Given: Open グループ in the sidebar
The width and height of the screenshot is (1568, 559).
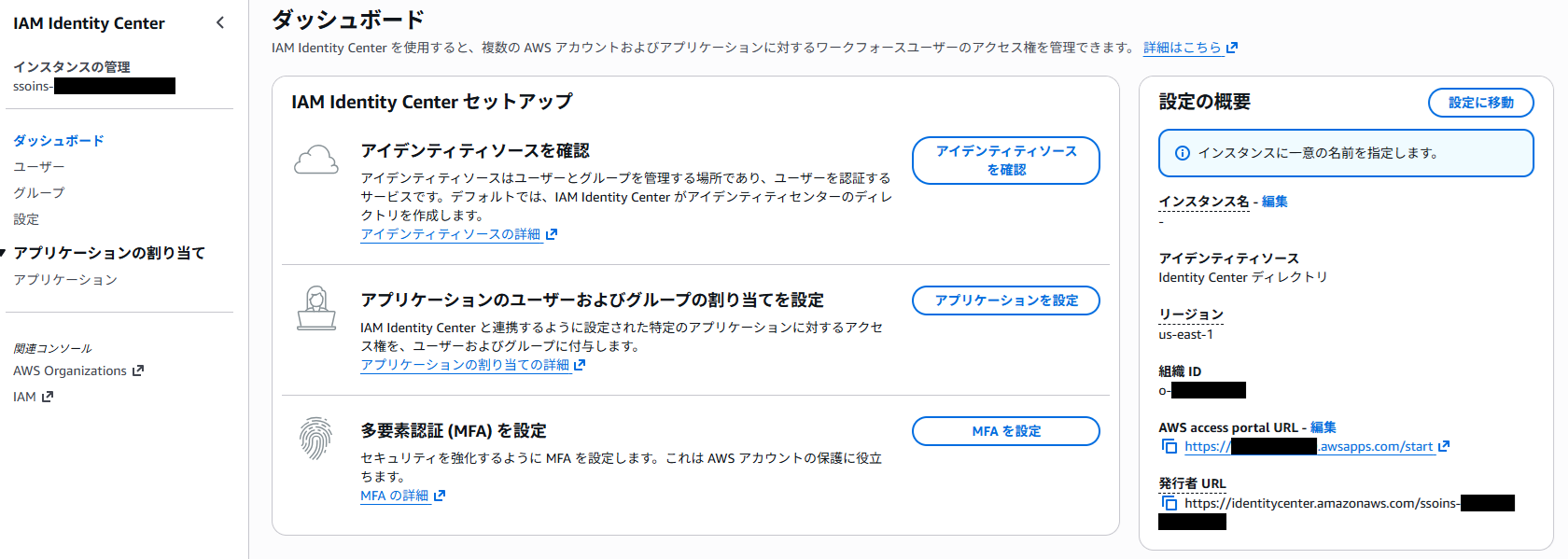Looking at the screenshot, I should pos(39,193).
